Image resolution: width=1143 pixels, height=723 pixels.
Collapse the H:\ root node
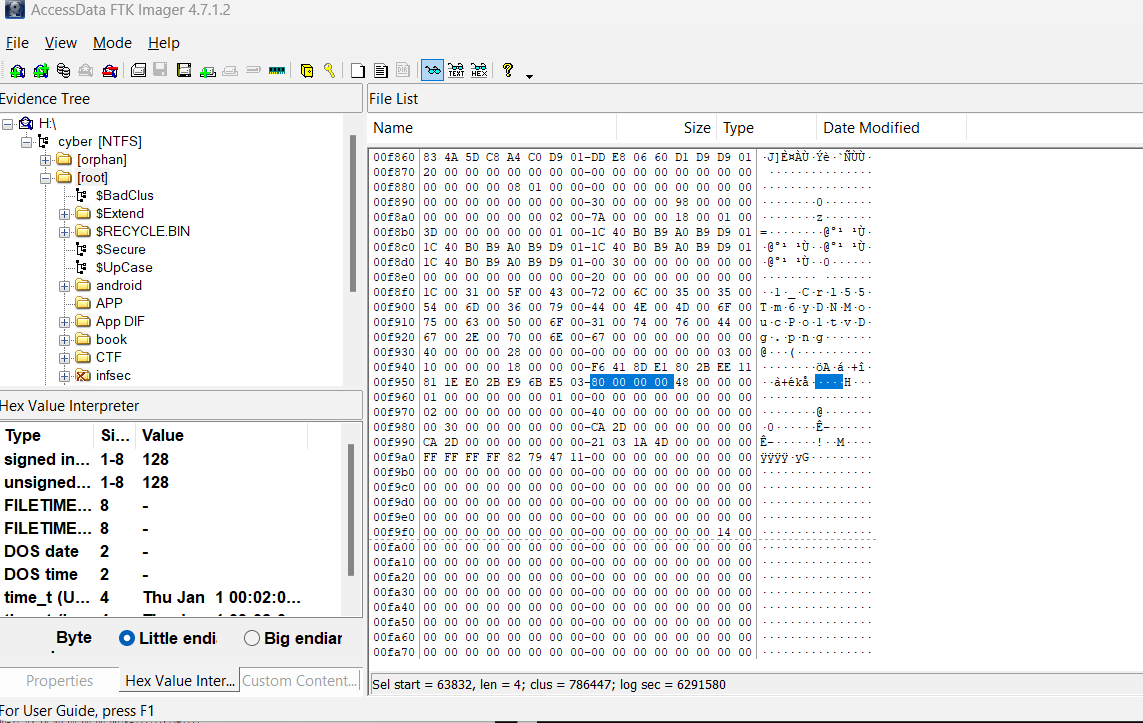(x=7, y=124)
